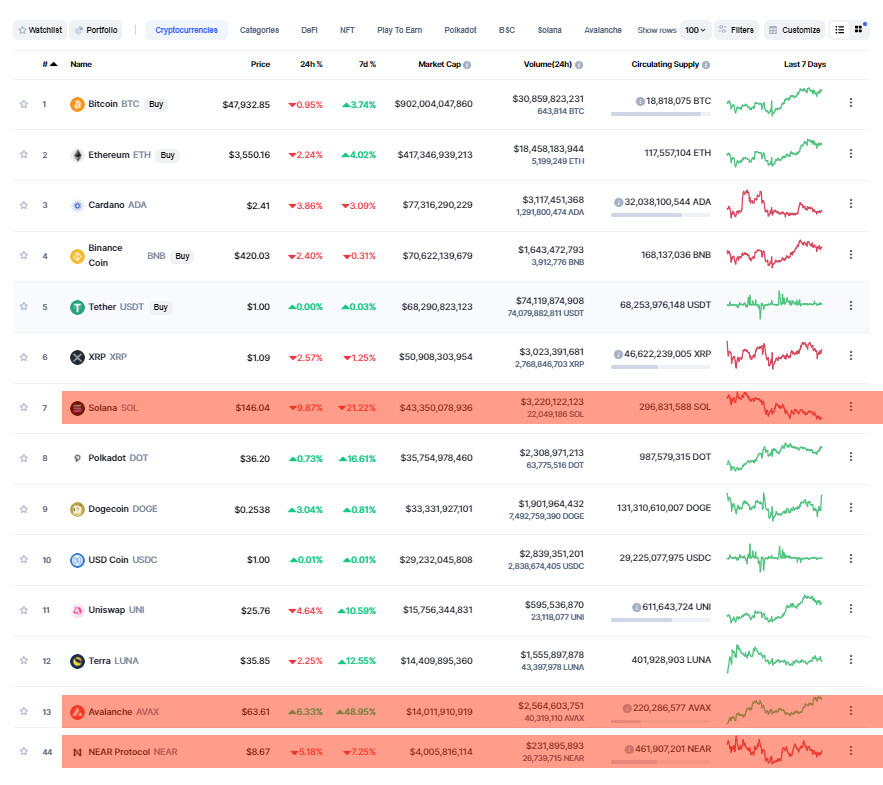Open the Filters panel

tap(737, 30)
